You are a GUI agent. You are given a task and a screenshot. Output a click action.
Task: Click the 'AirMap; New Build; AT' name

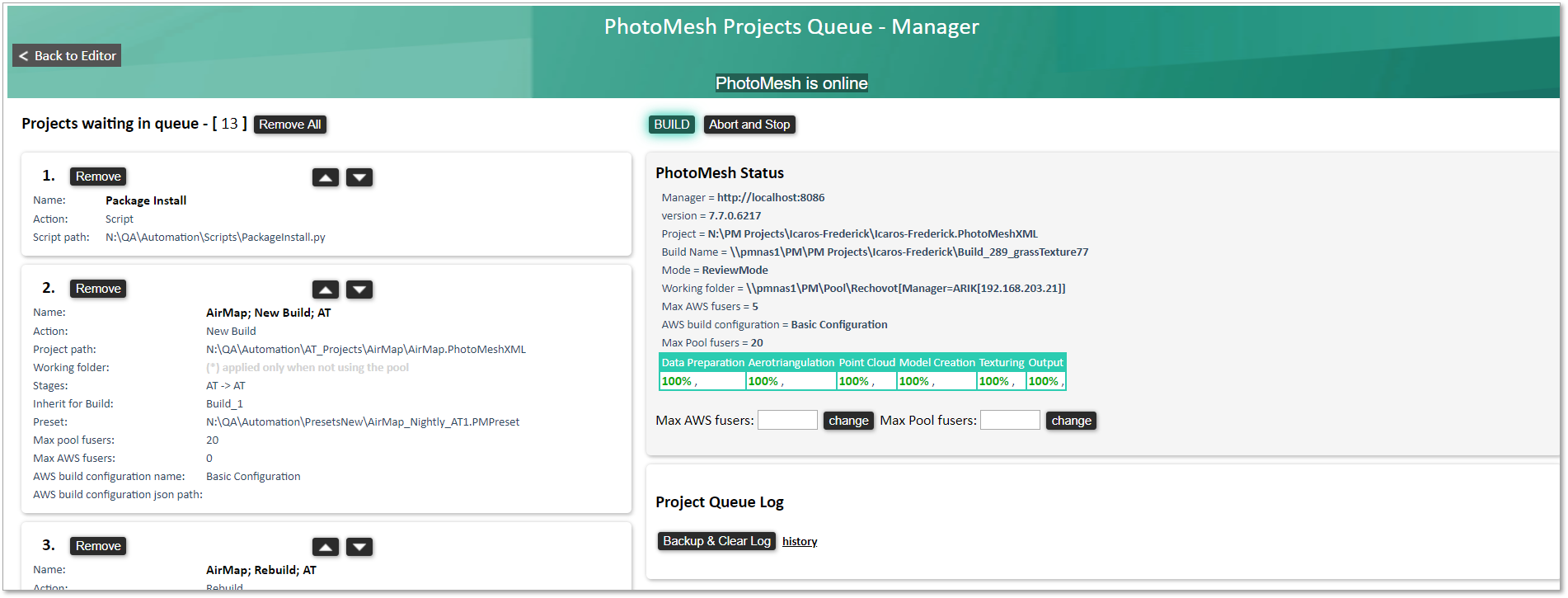[x=269, y=313]
